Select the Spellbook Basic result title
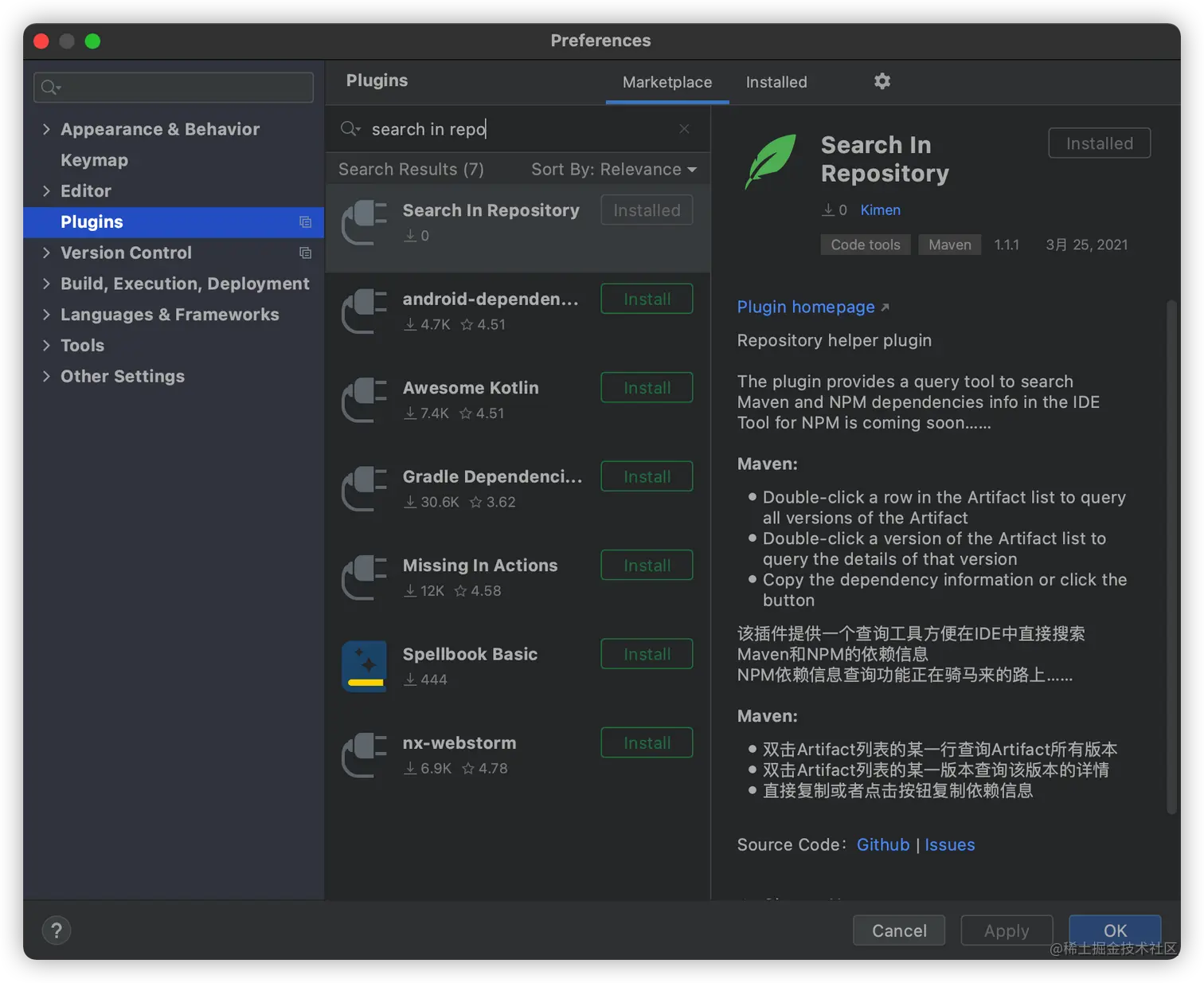The image size is (1204, 983). point(470,654)
